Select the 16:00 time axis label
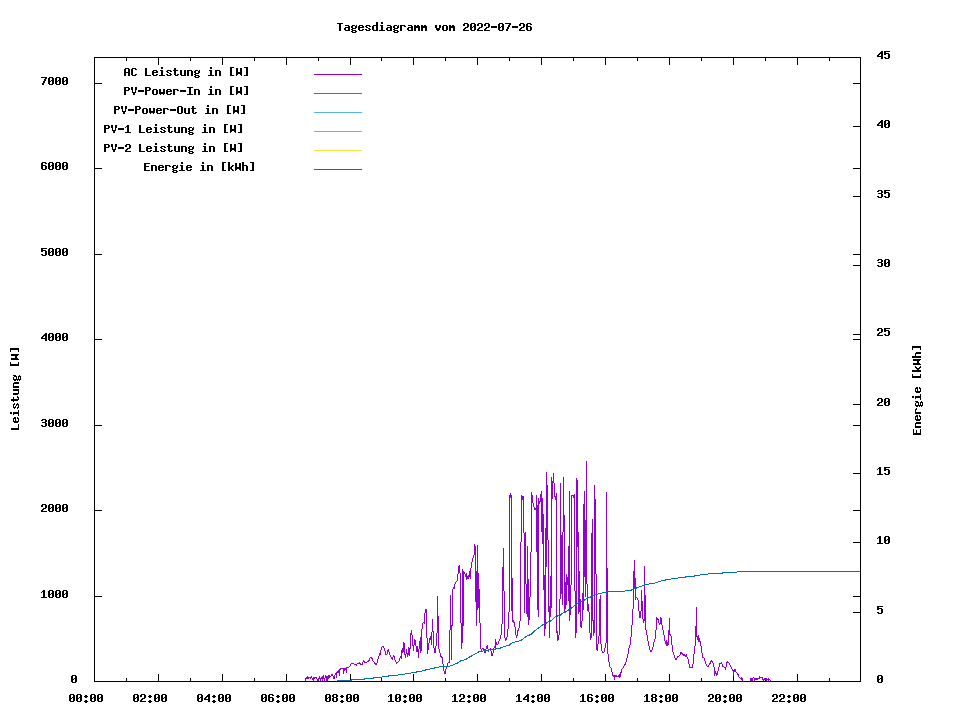960x720 pixels. 597,698
